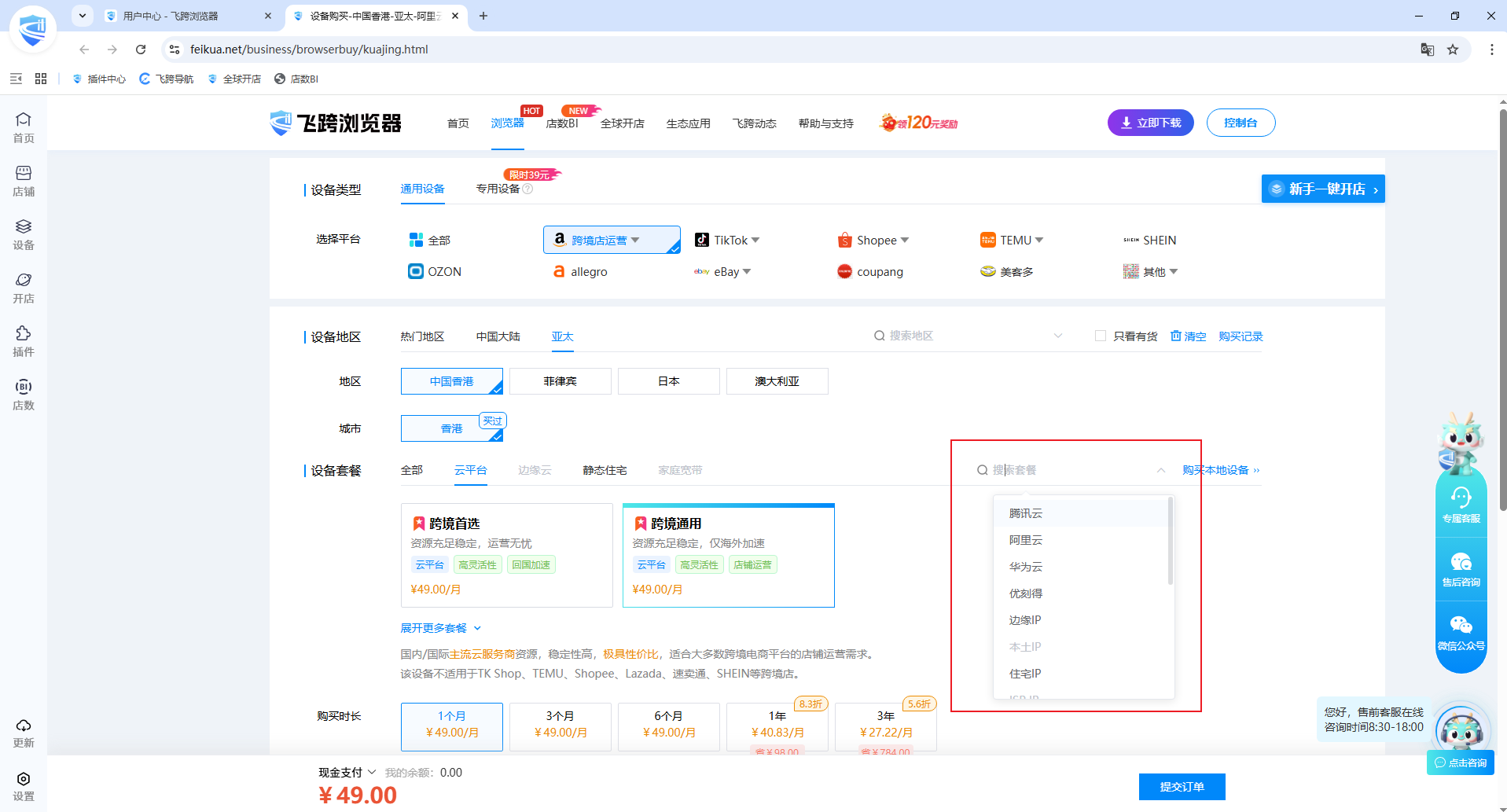Click the 更新 update icon in sidebar
Viewport: 1507px width, 812px height.
click(24, 733)
